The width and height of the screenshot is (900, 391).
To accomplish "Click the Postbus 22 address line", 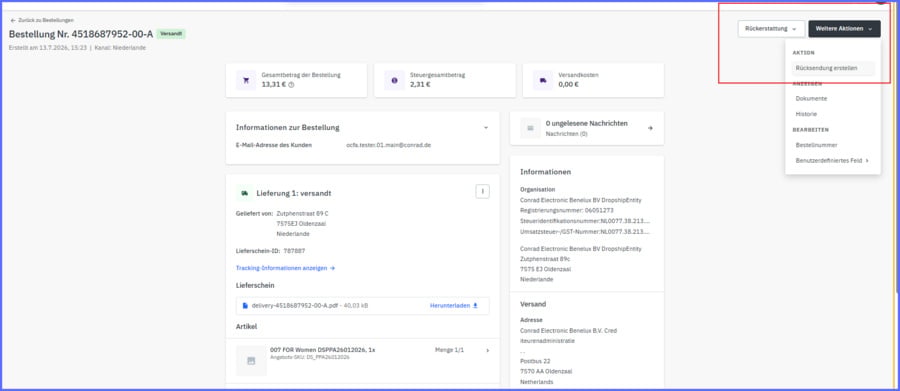I will 535,361.
